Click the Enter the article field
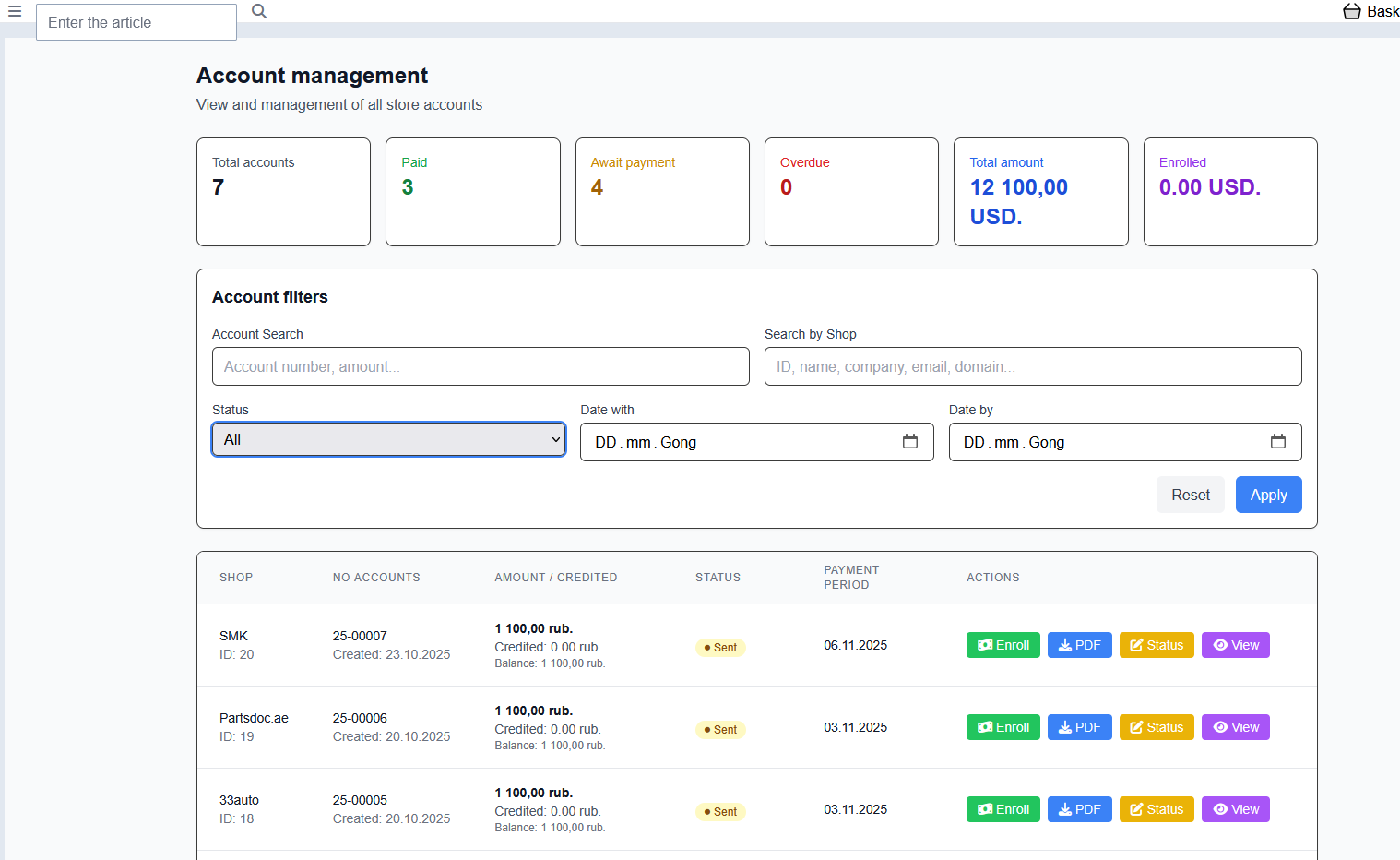Viewport: 1400px width, 860px height. coord(136,22)
